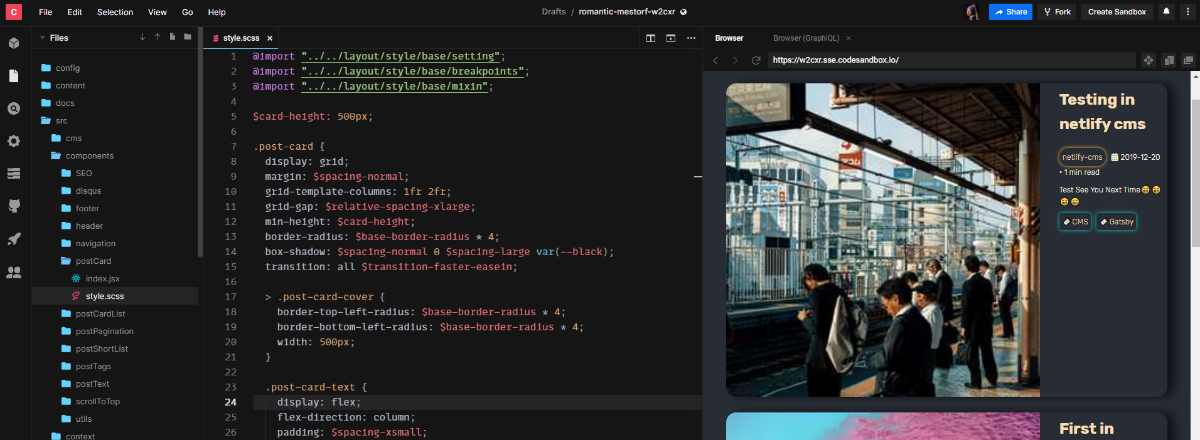Screen dimensions: 1200x440
Task: Click the upload arrow icon in Files header
Action: (157, 37)
